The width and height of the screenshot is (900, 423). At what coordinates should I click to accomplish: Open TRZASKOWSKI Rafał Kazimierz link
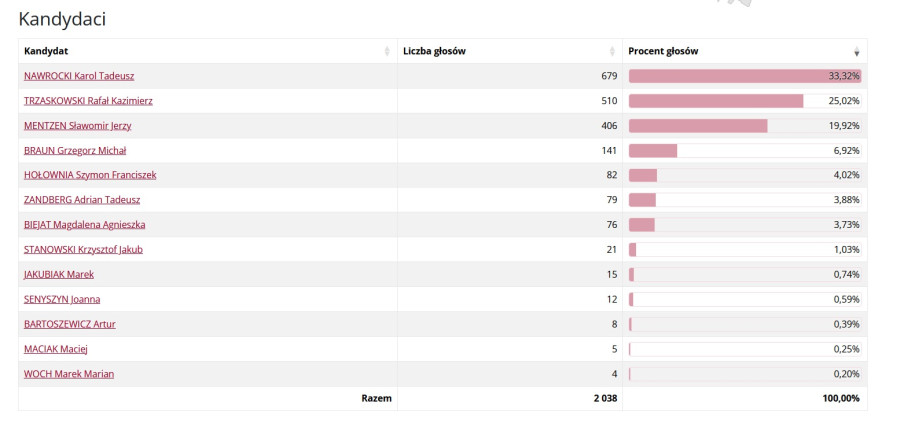[x=88, y=101]
